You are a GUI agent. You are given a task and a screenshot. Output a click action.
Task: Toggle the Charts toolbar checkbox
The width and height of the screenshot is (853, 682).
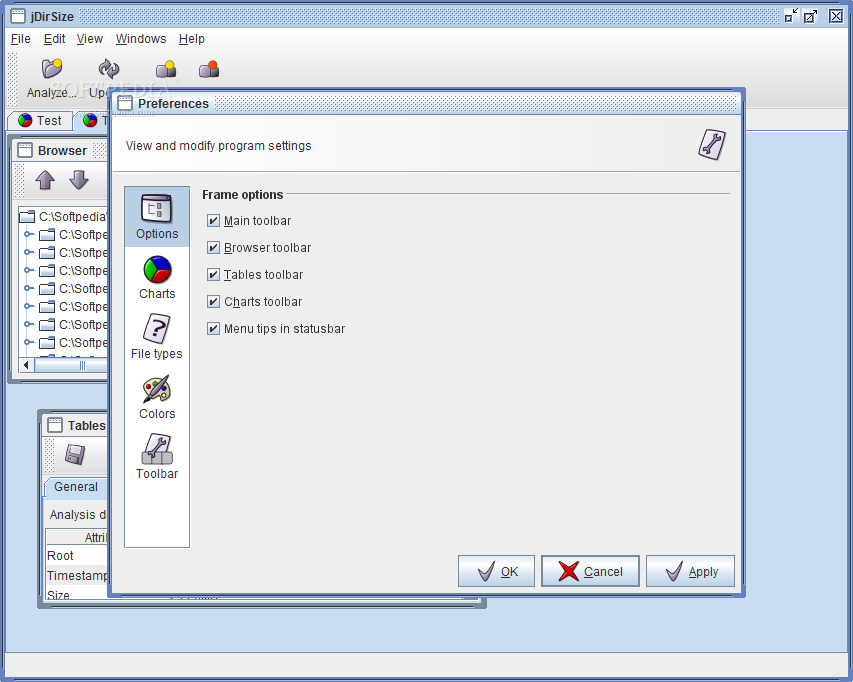pos(213,301)
